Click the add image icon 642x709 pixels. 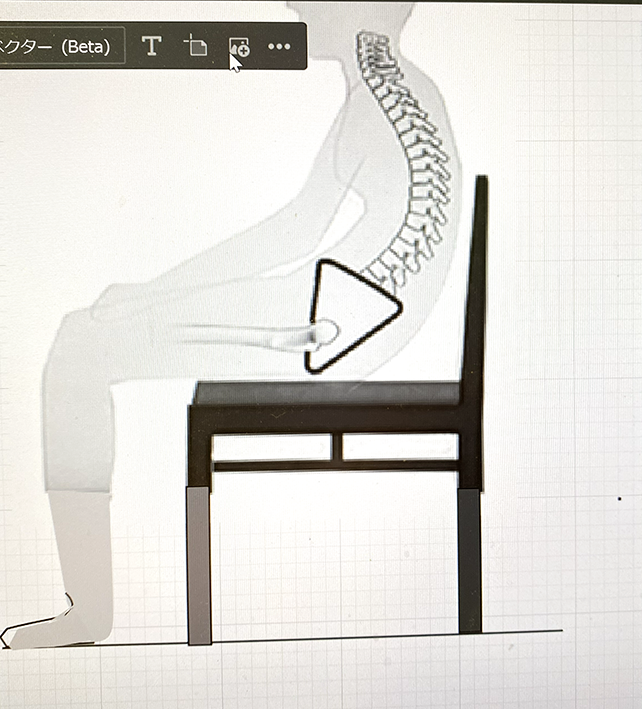click(238, 46)
